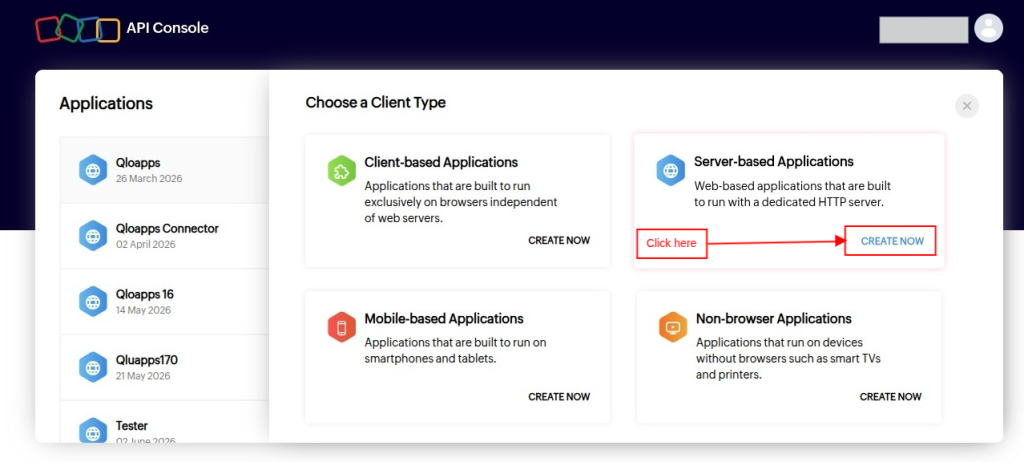Click the grey account name box

(x=923, y=30)
